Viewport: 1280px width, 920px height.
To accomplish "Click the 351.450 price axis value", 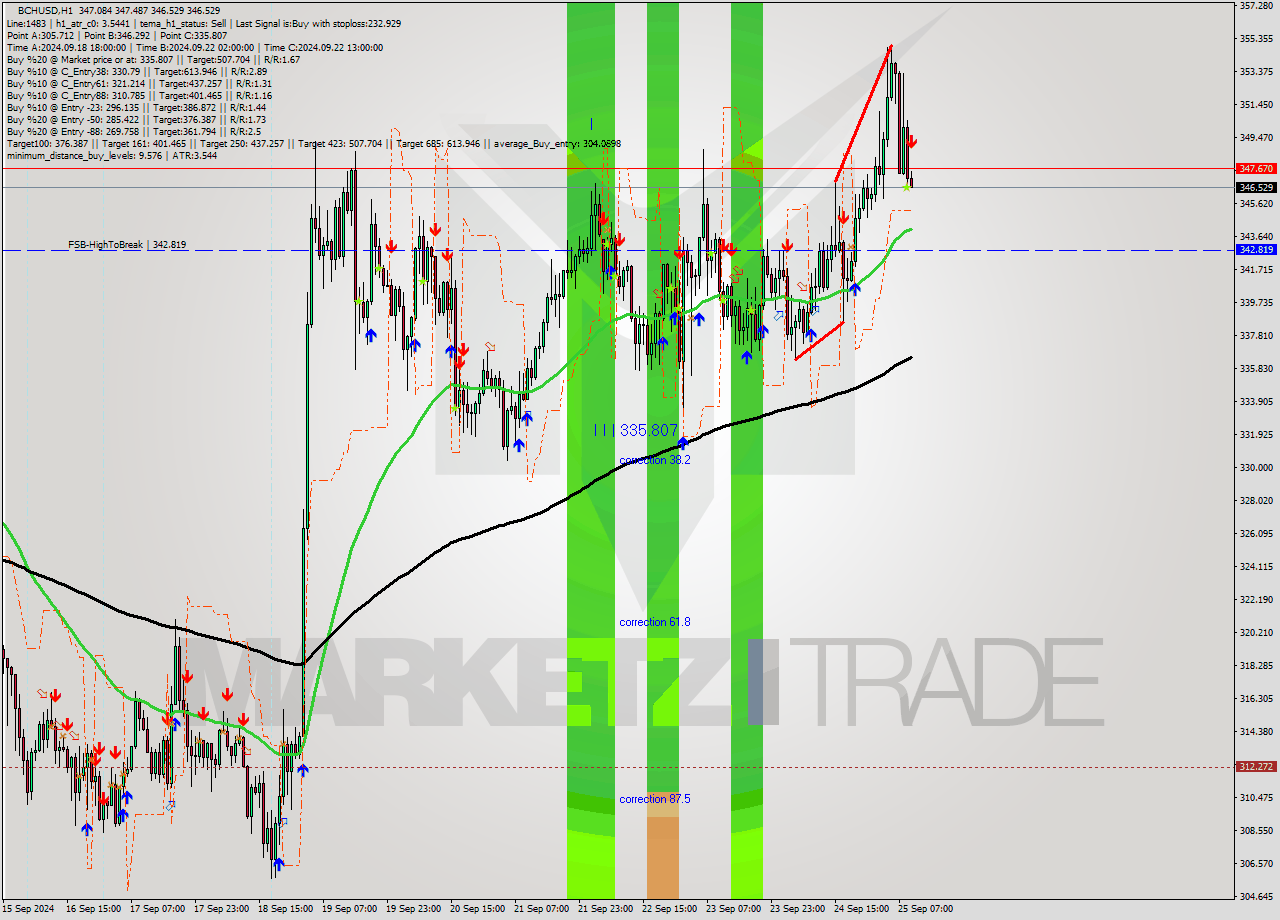I will [1256, 104].
